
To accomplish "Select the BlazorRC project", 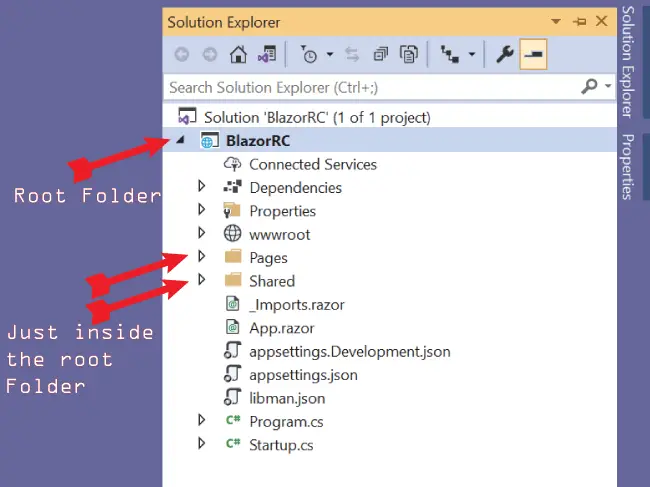I will 257,141.
